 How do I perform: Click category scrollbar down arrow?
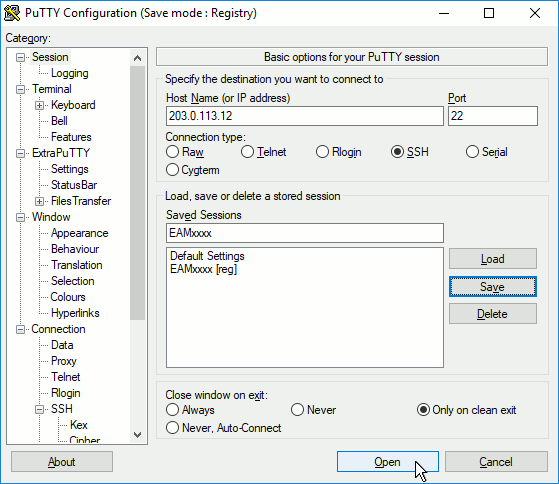pyautogui.click(x=138, y=435)
